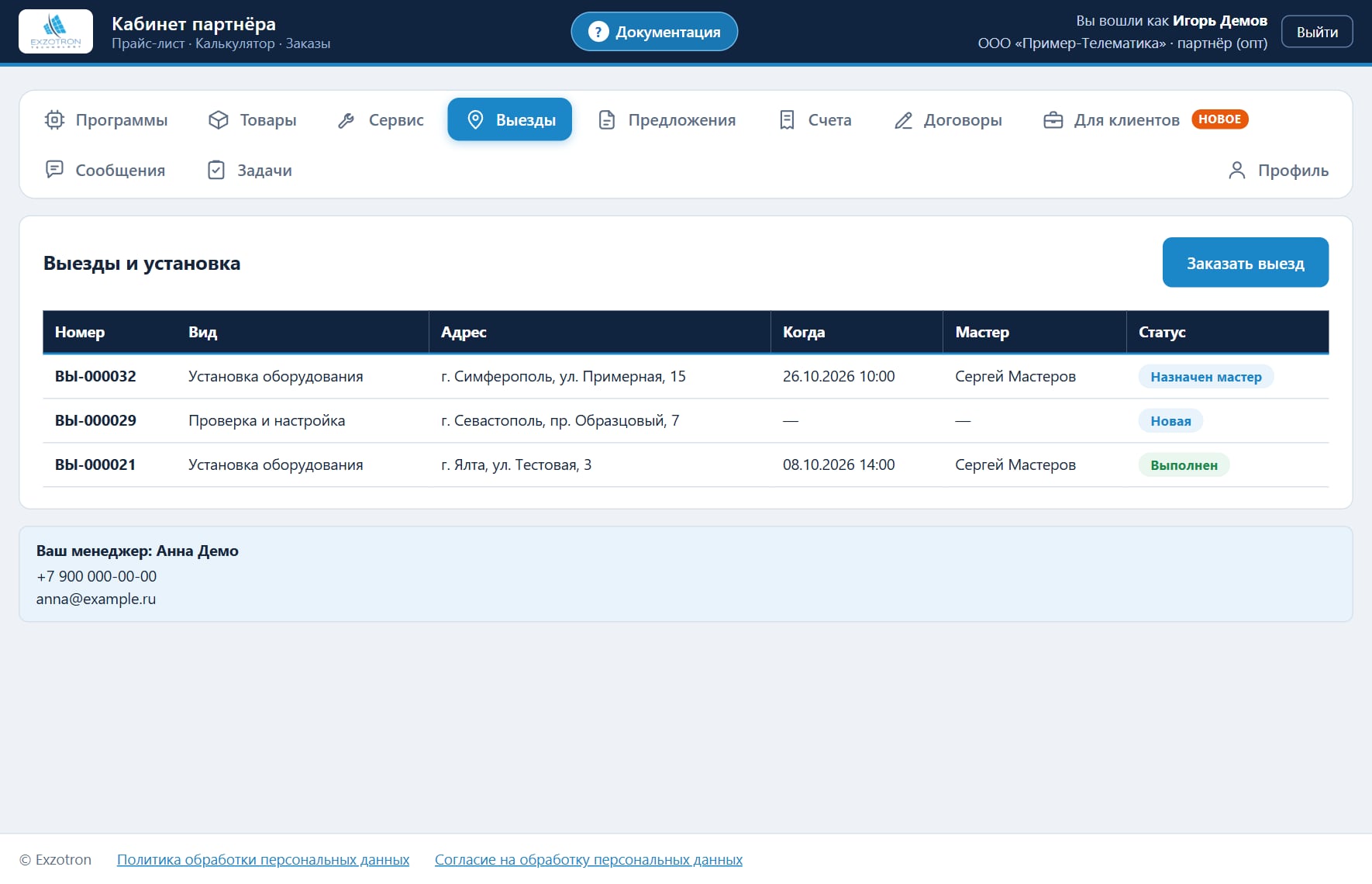This screenshot has height=884, width=1372.
Task: Click the briefcase icon beside Для клиентов
Action: point(1053,119)
